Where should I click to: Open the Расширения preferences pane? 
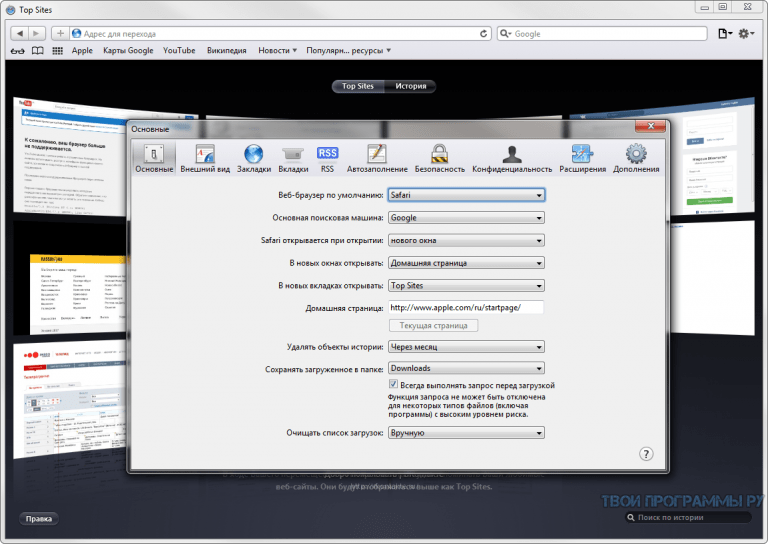click(582, 158)
